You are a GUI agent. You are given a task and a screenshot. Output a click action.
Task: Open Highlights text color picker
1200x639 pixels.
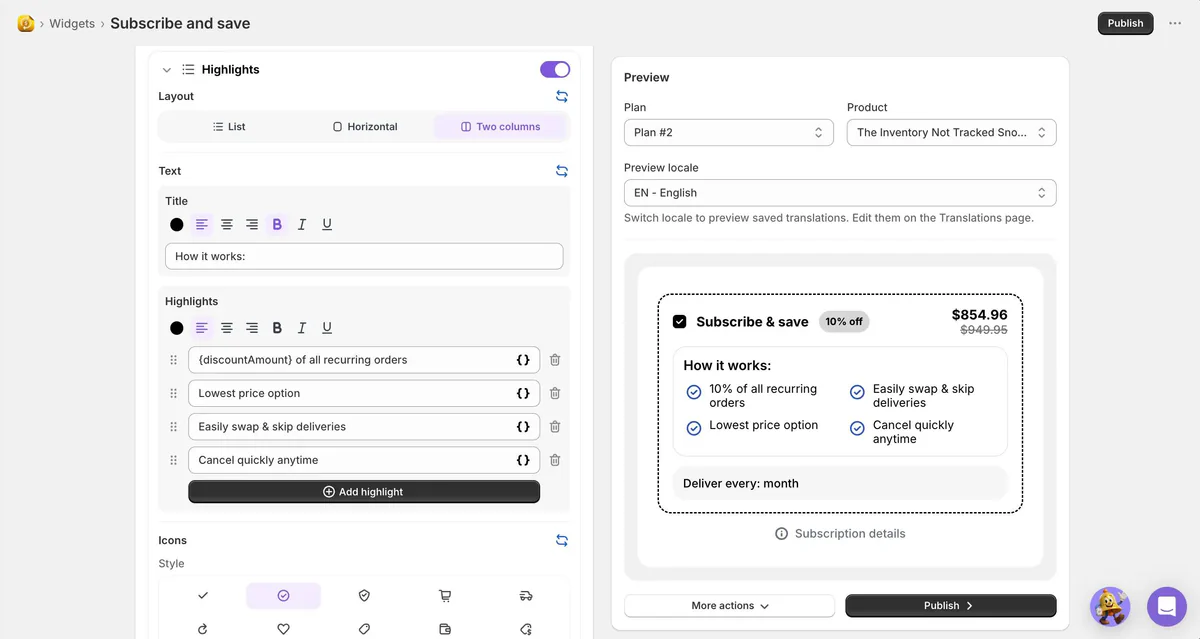(x=177, y=328)
